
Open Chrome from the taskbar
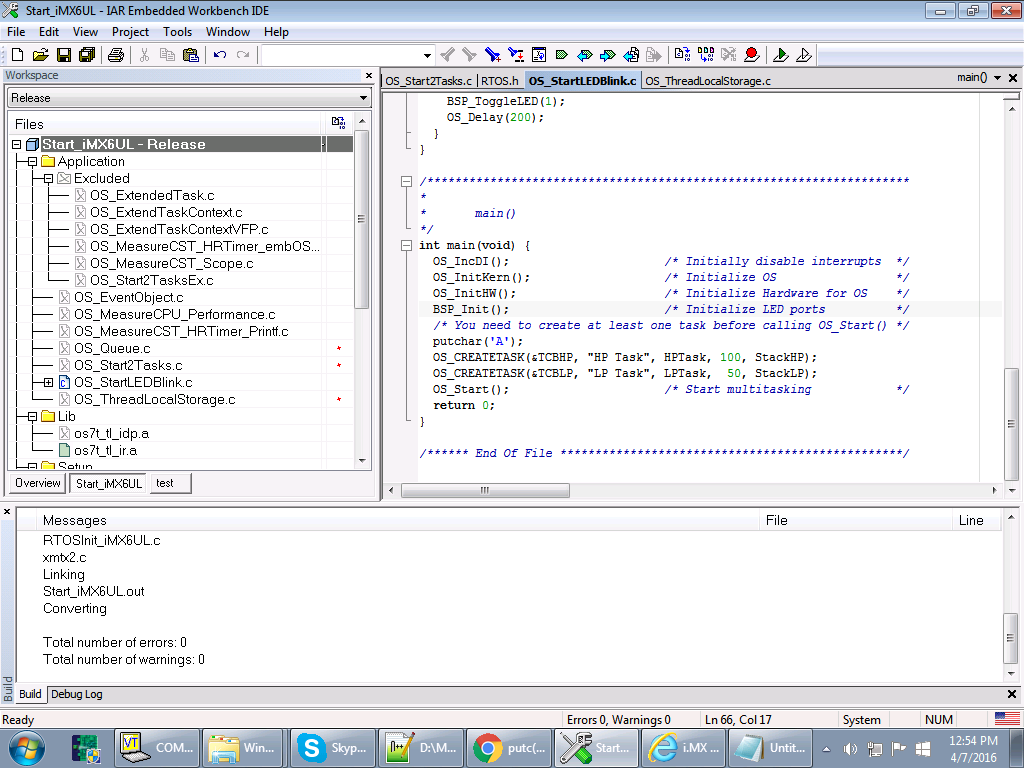pos(509,748)
